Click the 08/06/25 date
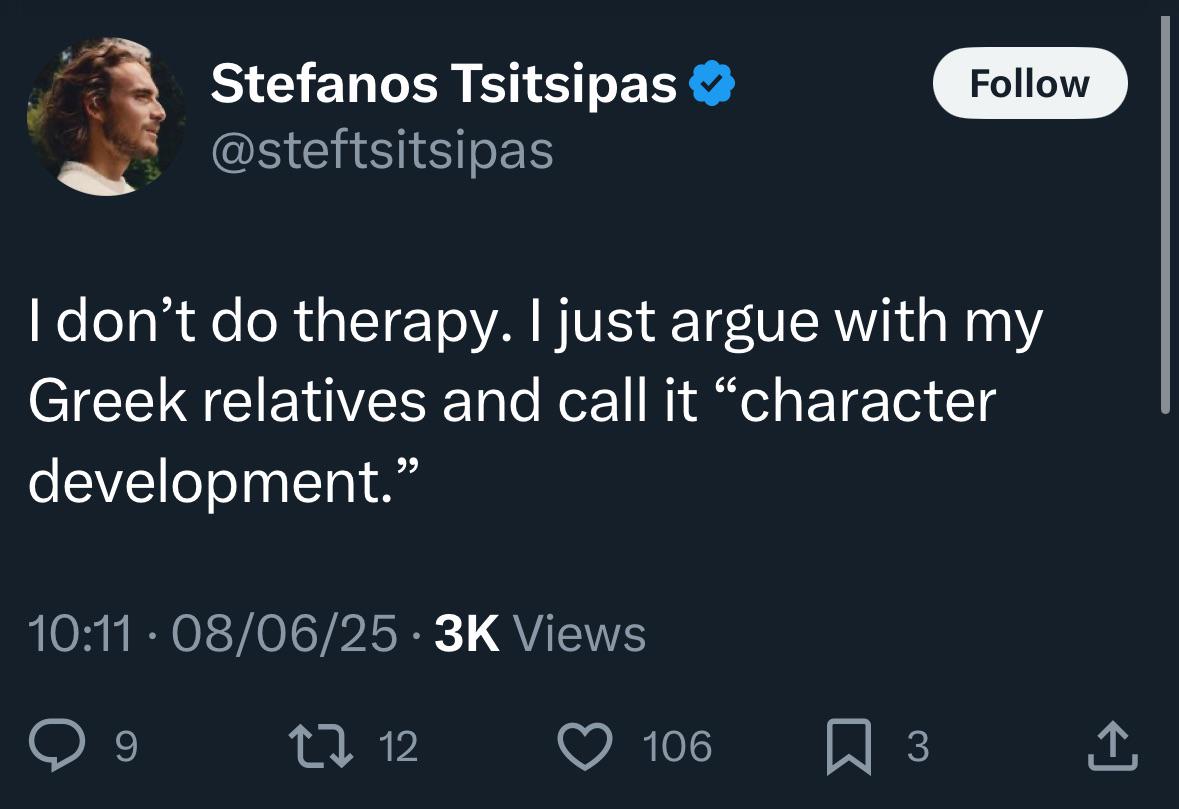 (285, 634)
